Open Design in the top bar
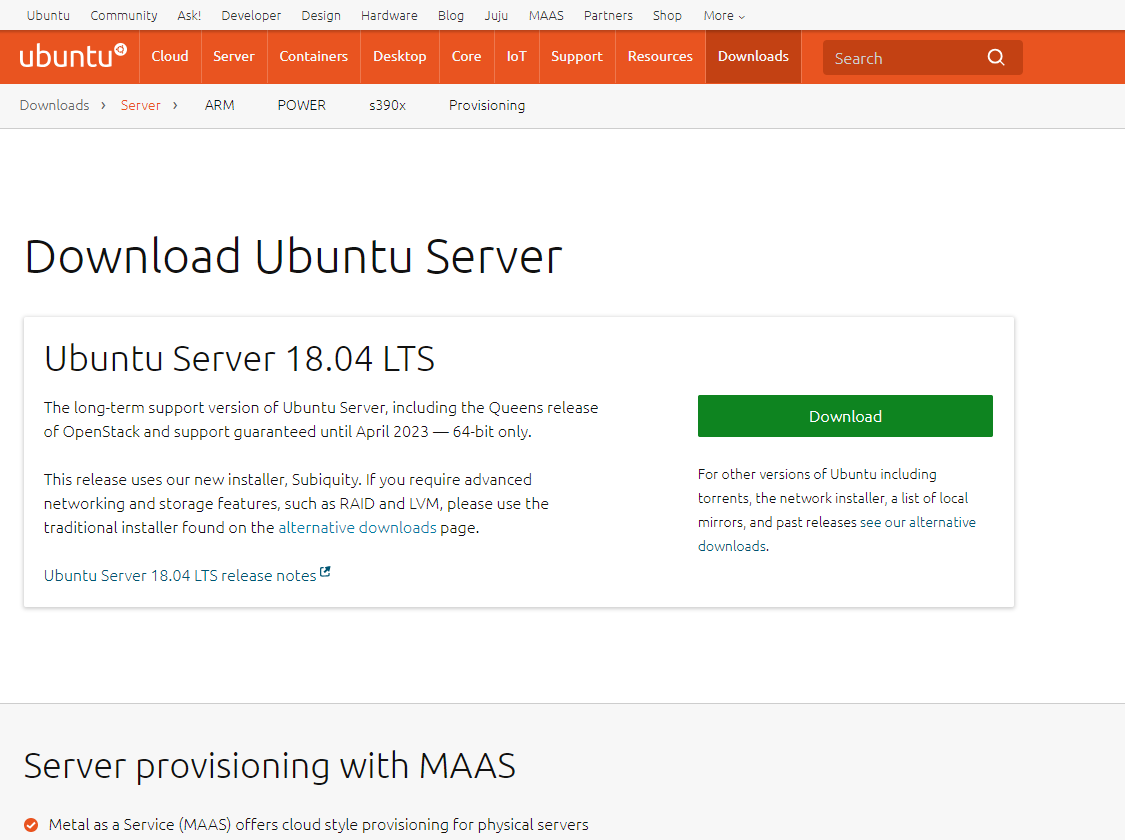The height and width of the screenshot is (840, 1125). click(x=321, y=15)
